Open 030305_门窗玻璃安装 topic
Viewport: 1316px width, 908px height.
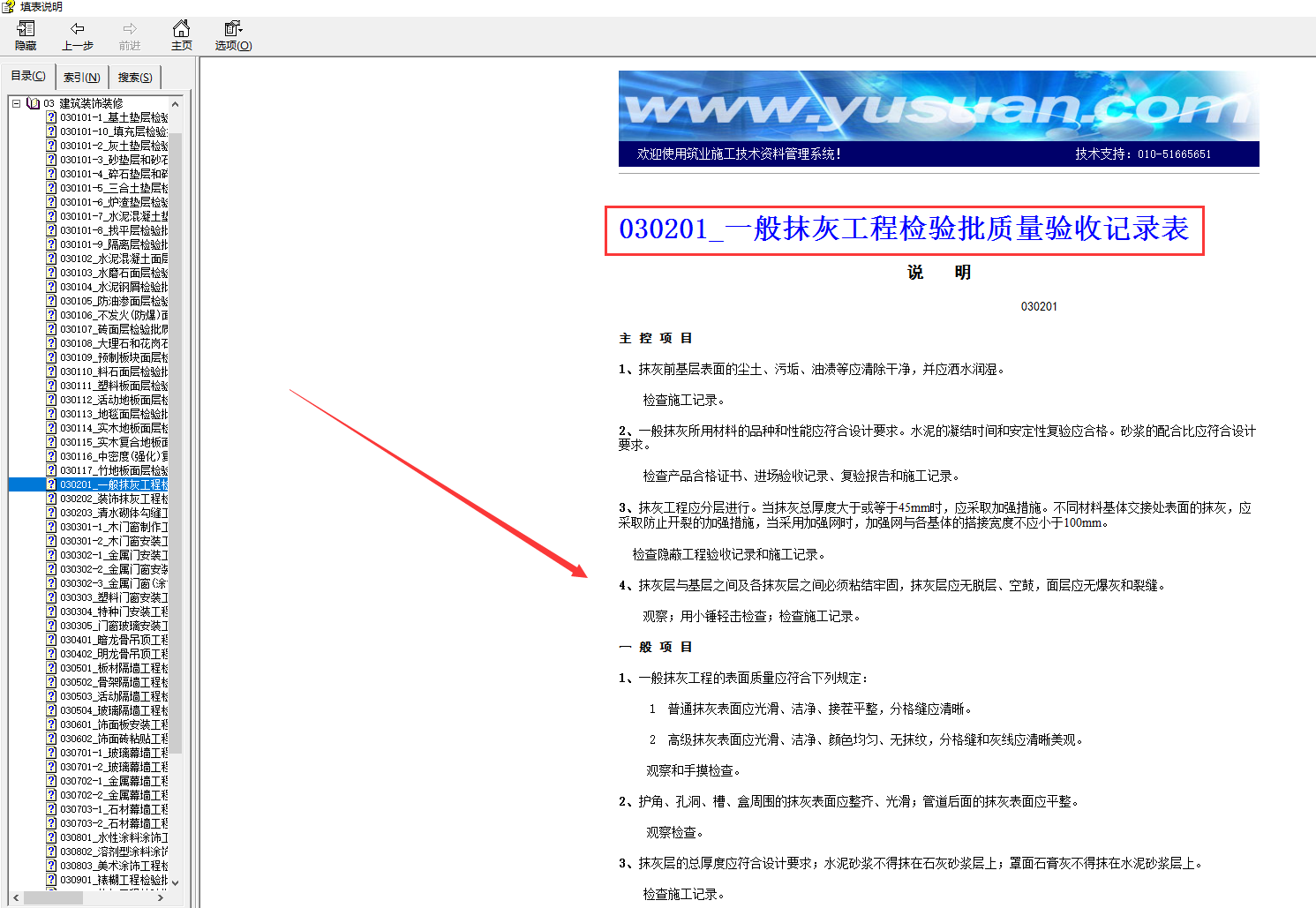point(114,626)
